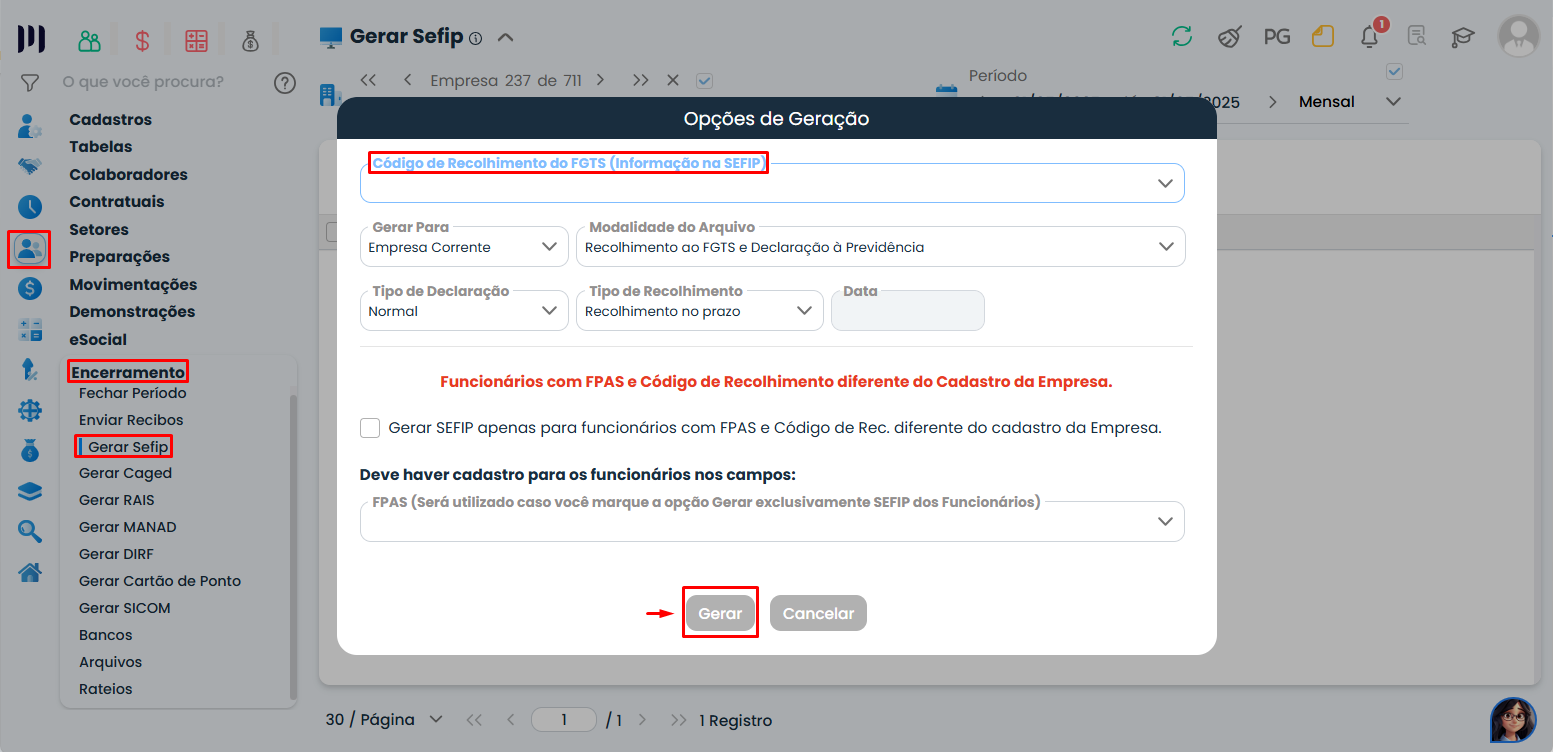This screenshot has width=1553, height=752.
Task: Click the filter funnel icon
Action: coord(30,82)
